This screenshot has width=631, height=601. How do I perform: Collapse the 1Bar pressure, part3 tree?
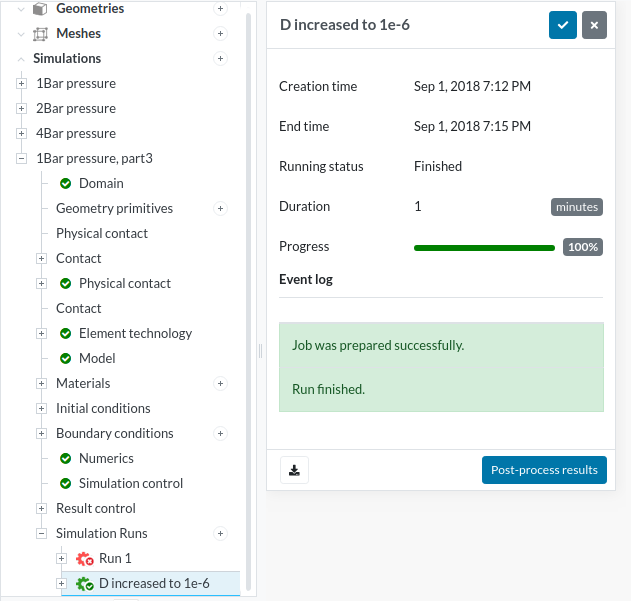click(21, 159)
